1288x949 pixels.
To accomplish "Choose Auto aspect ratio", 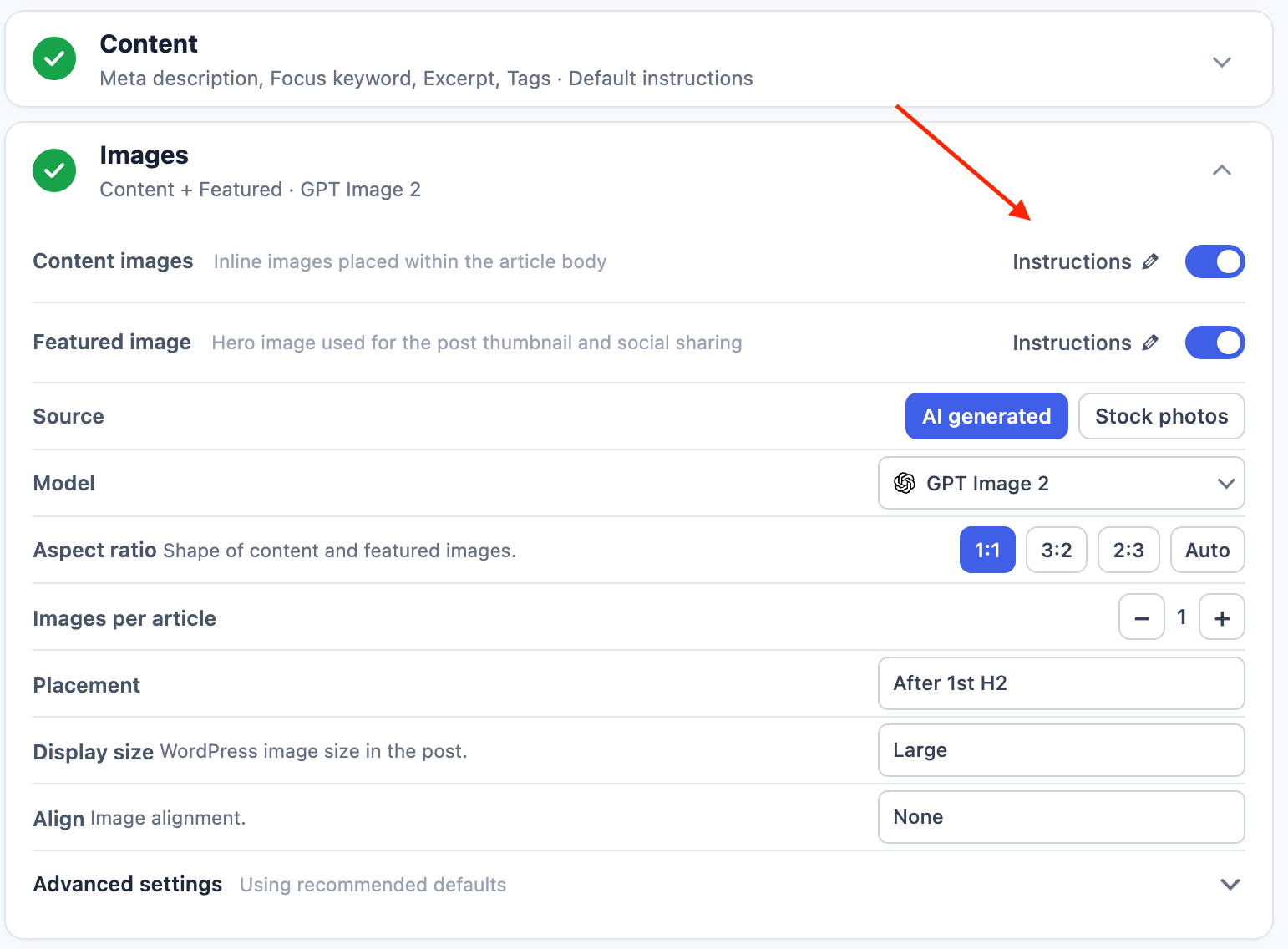I will click(x=1208, y=550).
